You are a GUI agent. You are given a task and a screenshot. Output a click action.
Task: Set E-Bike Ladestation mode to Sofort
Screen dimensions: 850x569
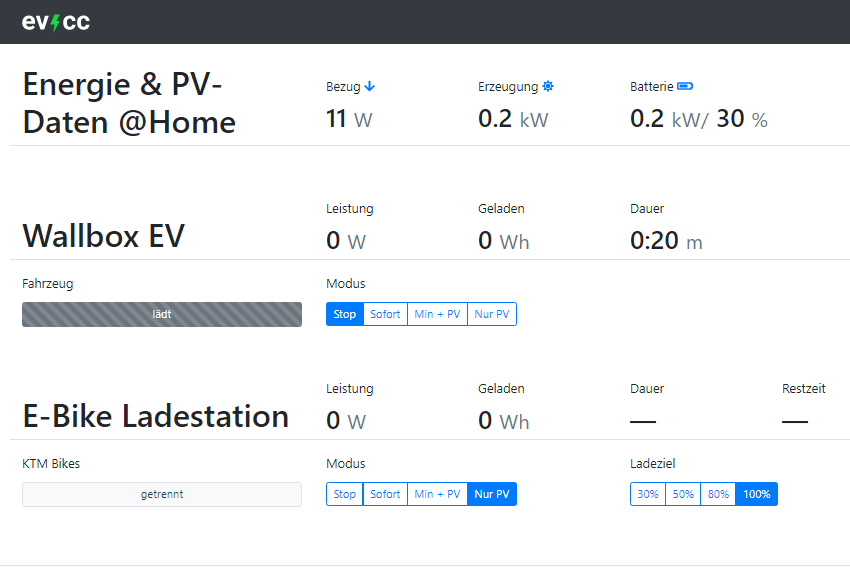(x=385, y=494)
